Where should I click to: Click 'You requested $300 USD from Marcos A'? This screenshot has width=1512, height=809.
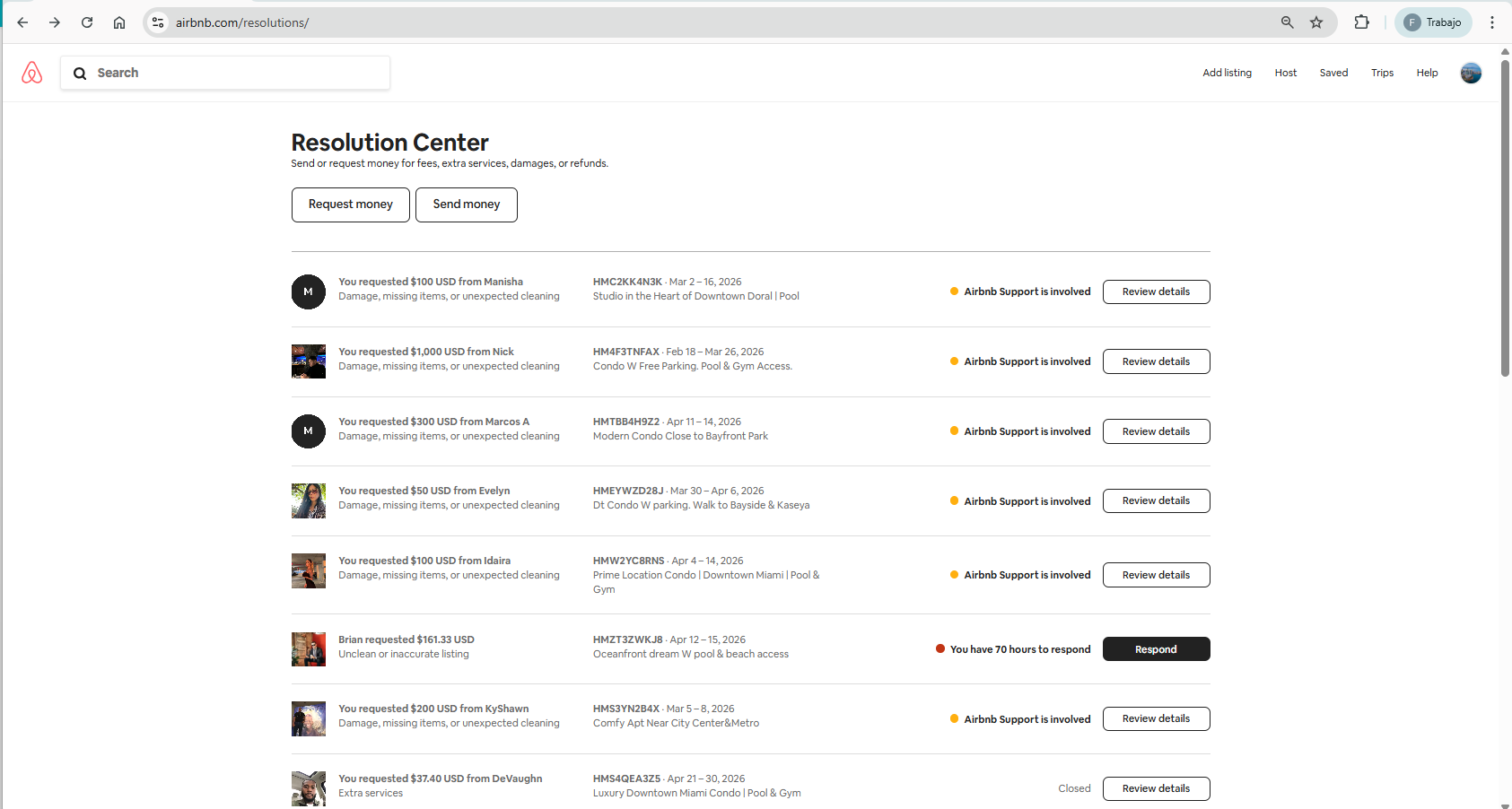pyautogui.click(x=433, y=422)
